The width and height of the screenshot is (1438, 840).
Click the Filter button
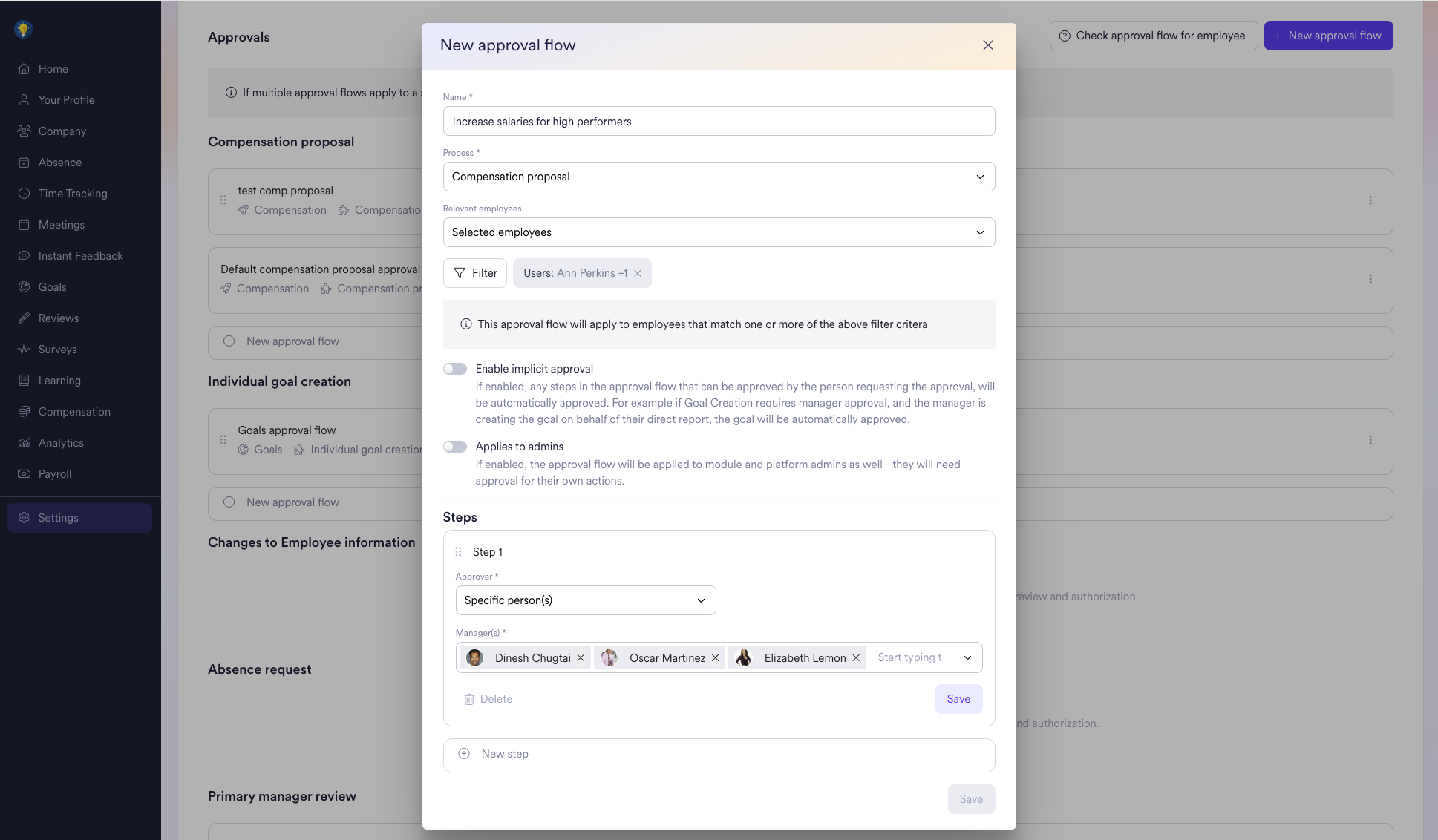coord(475,273)
